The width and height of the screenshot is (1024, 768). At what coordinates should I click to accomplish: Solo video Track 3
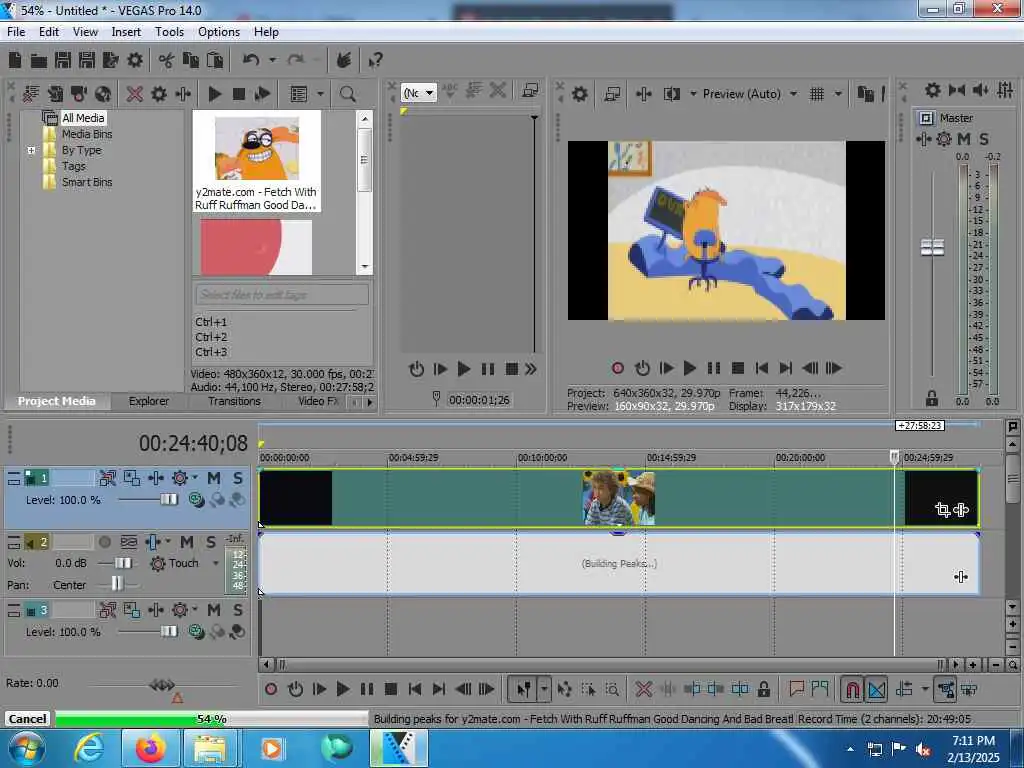[x=238, y=610]
